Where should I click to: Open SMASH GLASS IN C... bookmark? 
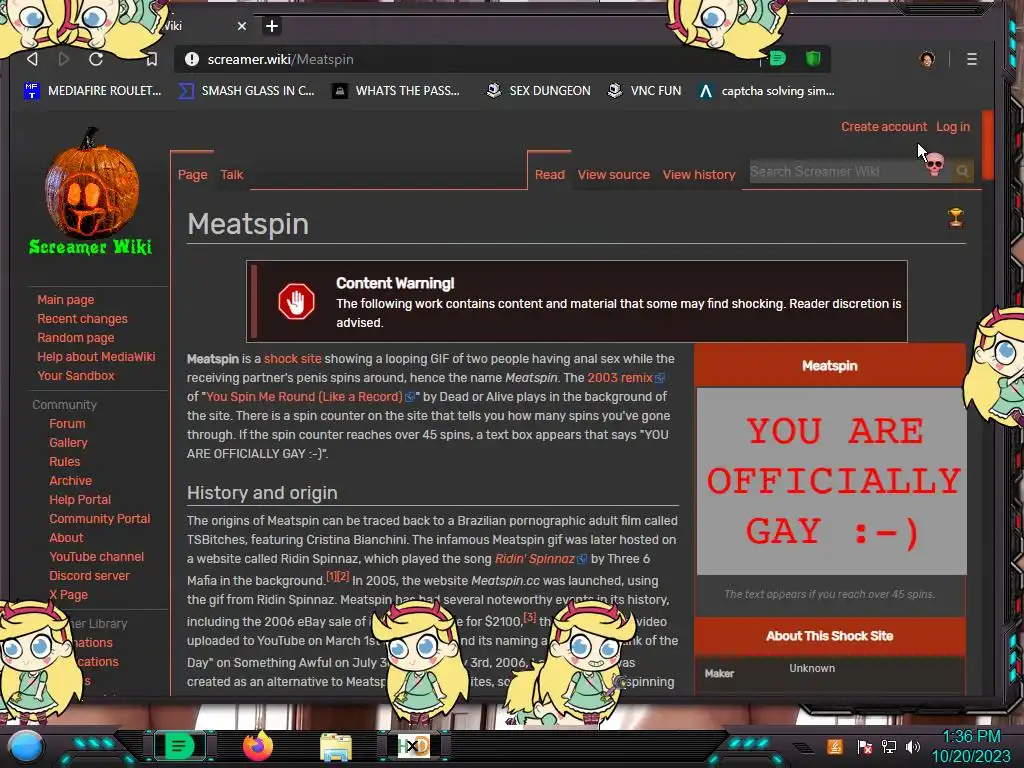pos(247,91)
